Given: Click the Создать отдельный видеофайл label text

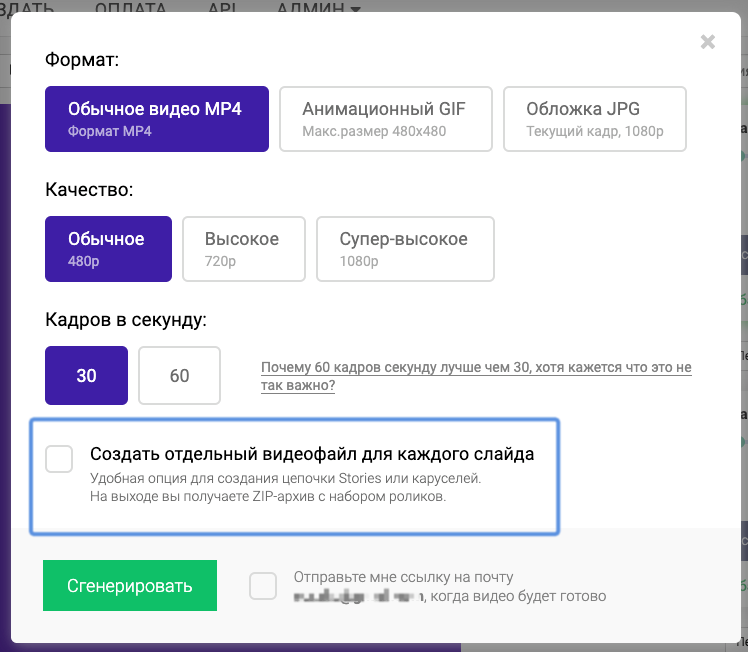Looking at the screenshot, I should (312, 454).
